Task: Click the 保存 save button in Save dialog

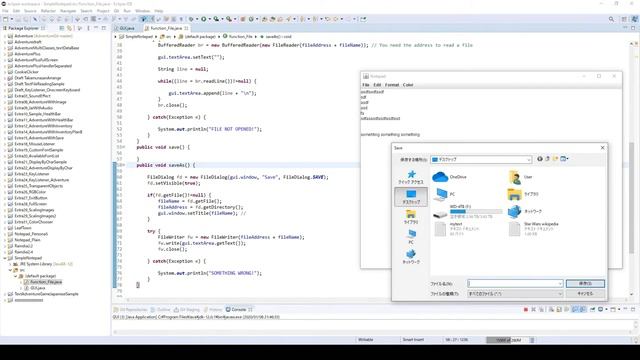Action: click(585, 284)
